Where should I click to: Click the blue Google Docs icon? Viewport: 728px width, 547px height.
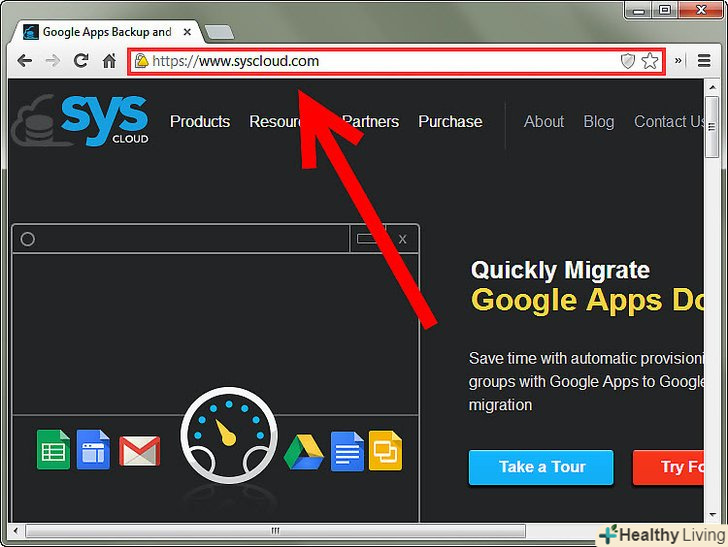coord(347,451)
